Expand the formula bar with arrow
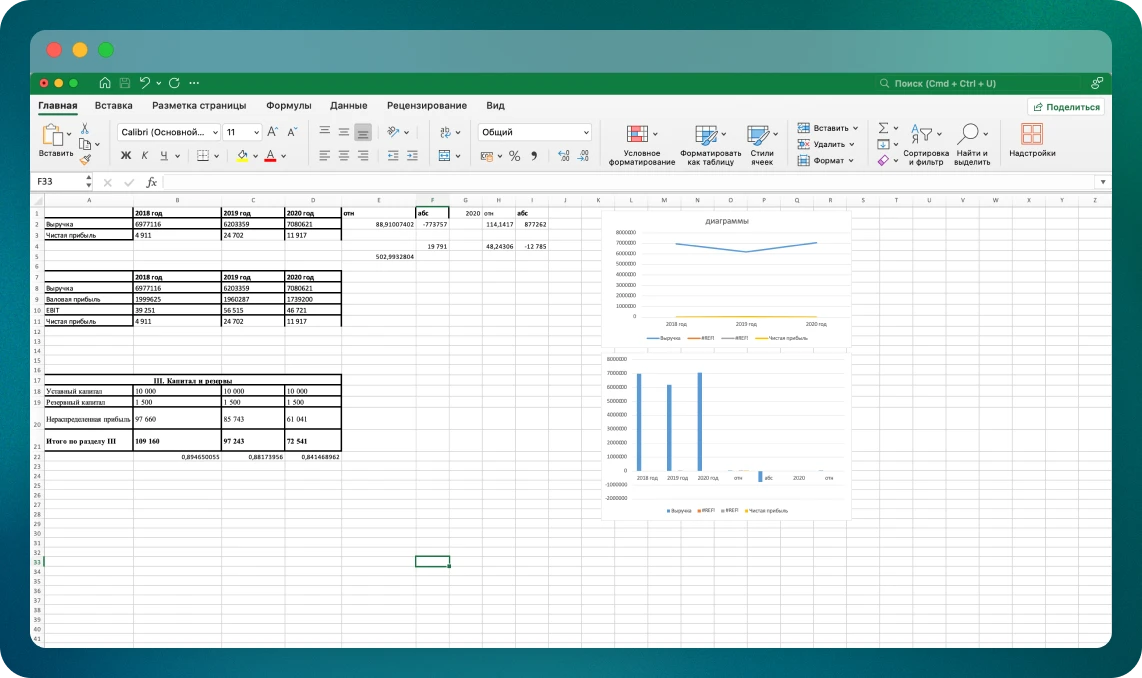 1102,183
